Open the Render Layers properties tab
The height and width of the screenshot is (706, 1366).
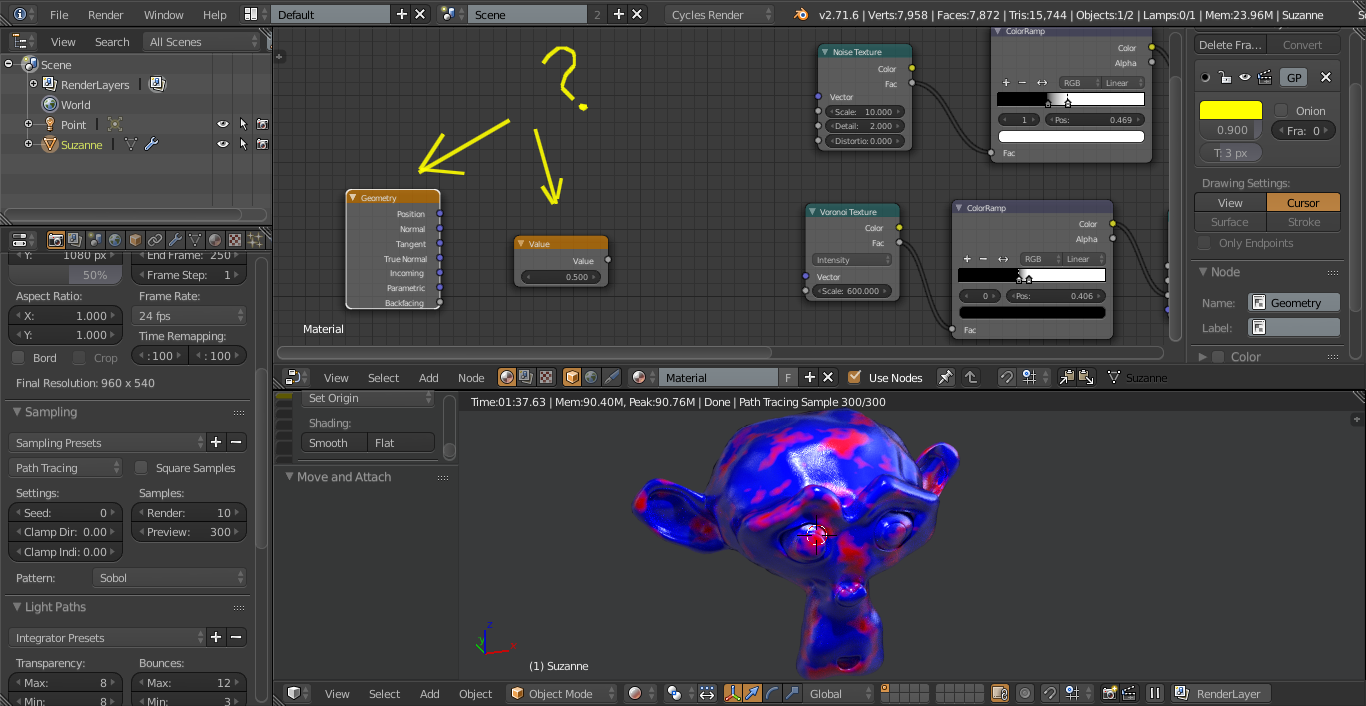(76, 240)
